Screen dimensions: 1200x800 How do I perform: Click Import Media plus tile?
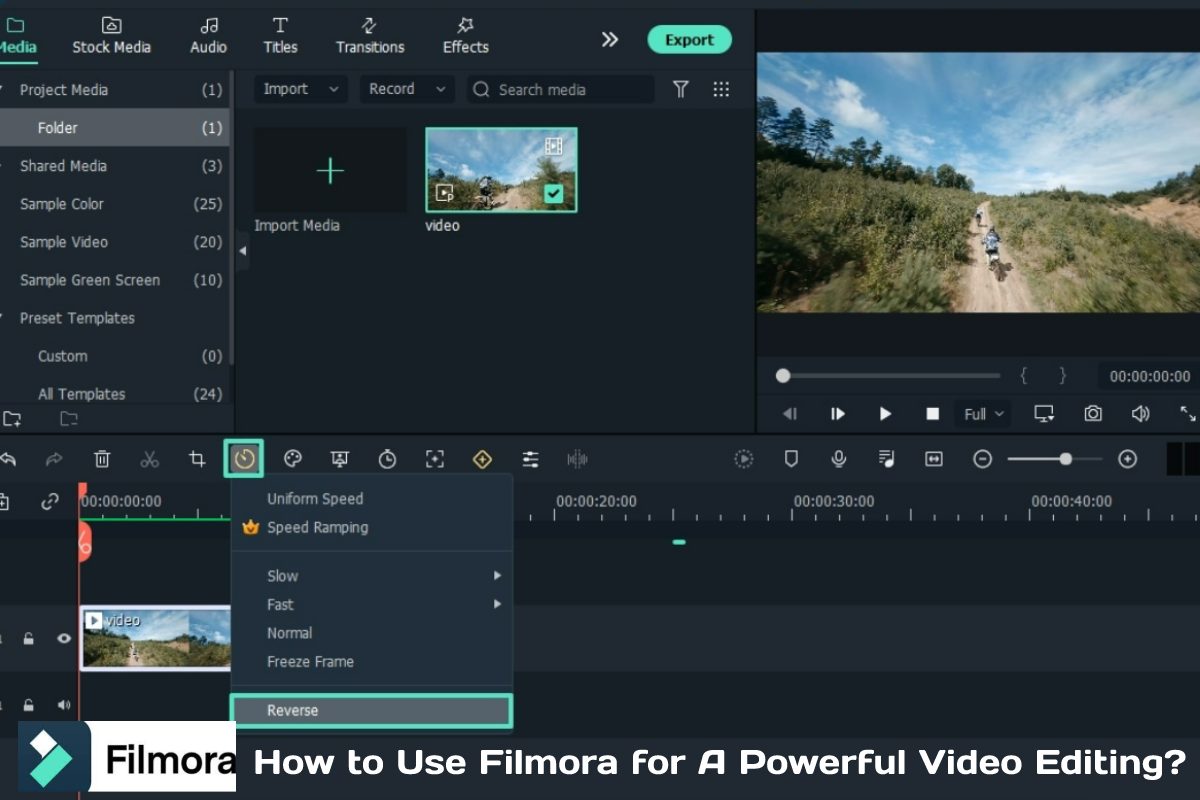pos(330,171)
